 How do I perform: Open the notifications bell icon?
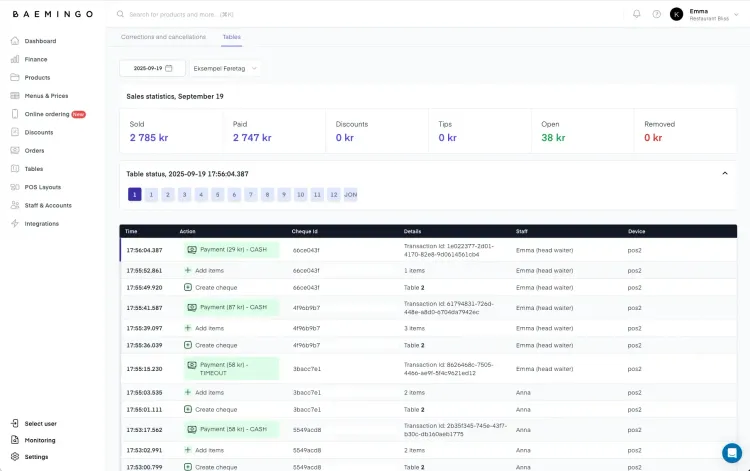tap(637, 14)
